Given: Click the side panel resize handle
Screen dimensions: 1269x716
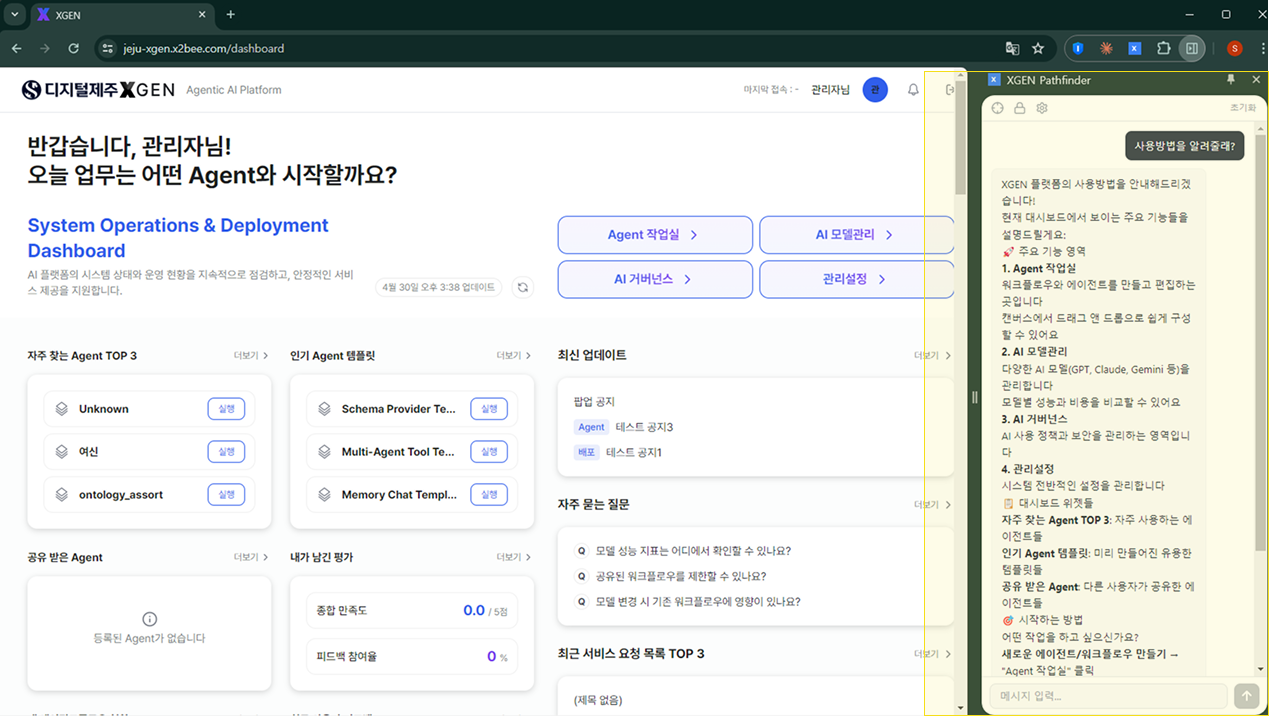Looking at the screenshot, I should (x=975, y=397).
